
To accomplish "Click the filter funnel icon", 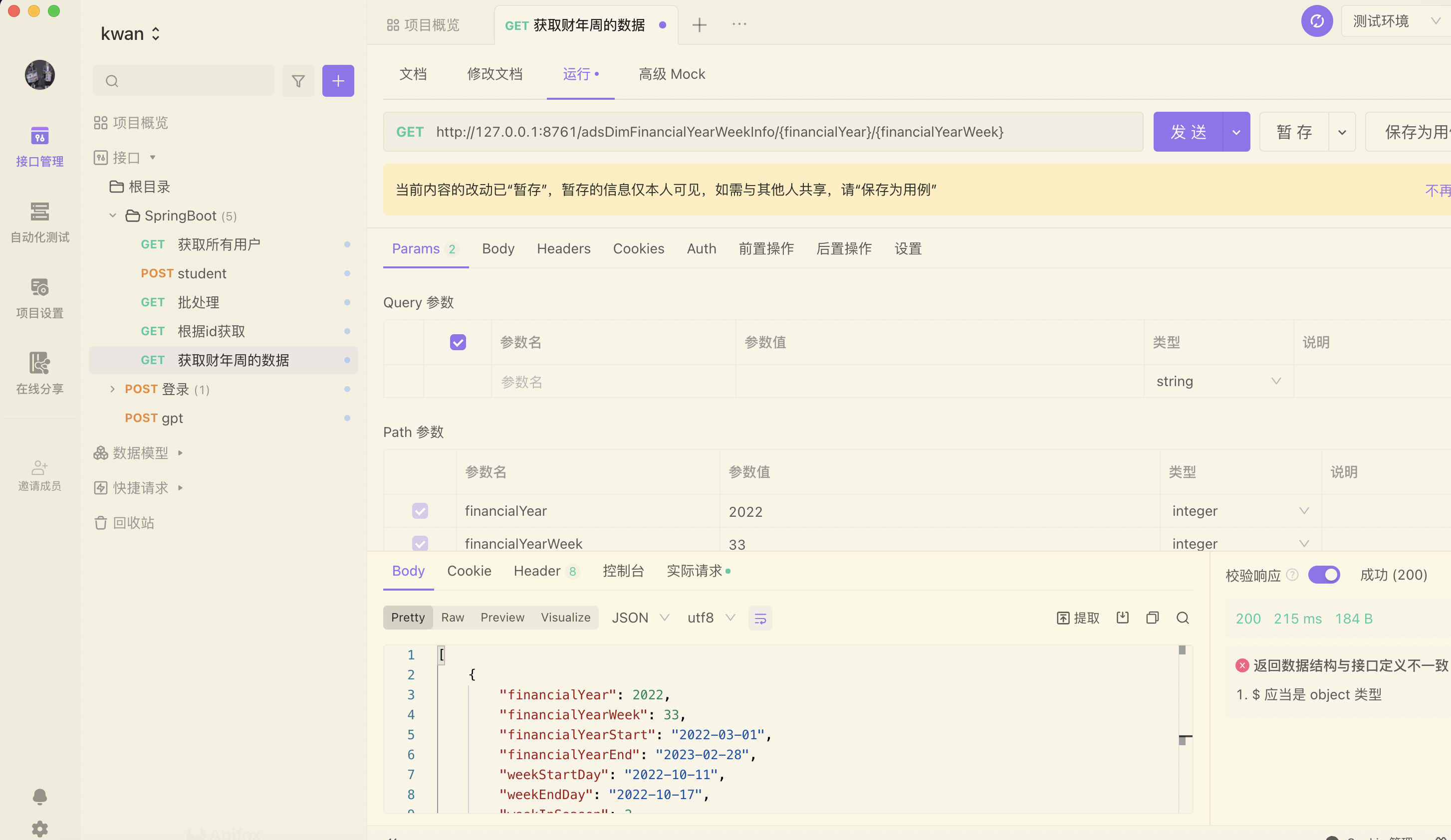I will click(298, 81).
